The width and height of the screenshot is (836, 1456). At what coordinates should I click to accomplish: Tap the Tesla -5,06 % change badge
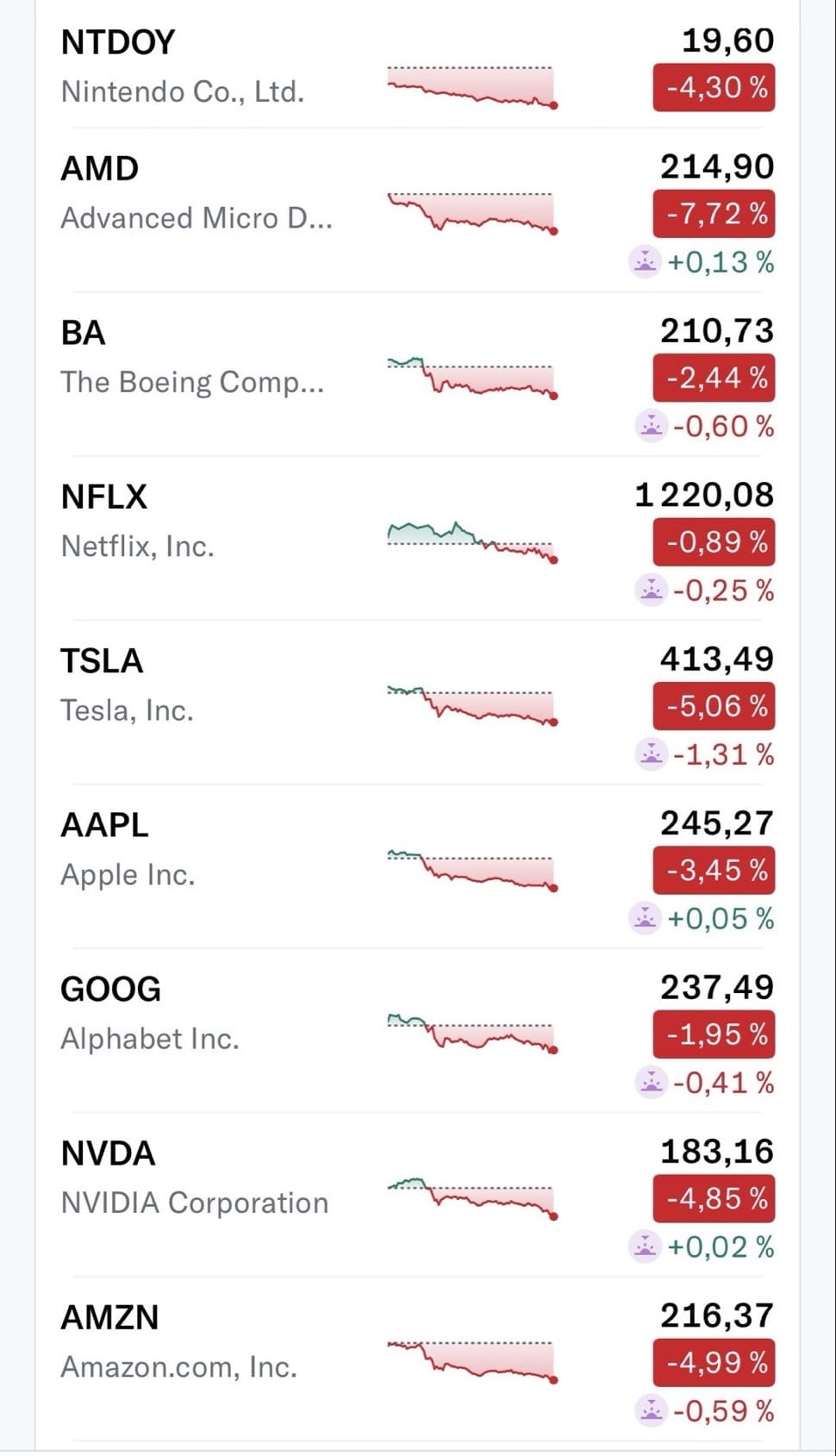click(714, 707)
